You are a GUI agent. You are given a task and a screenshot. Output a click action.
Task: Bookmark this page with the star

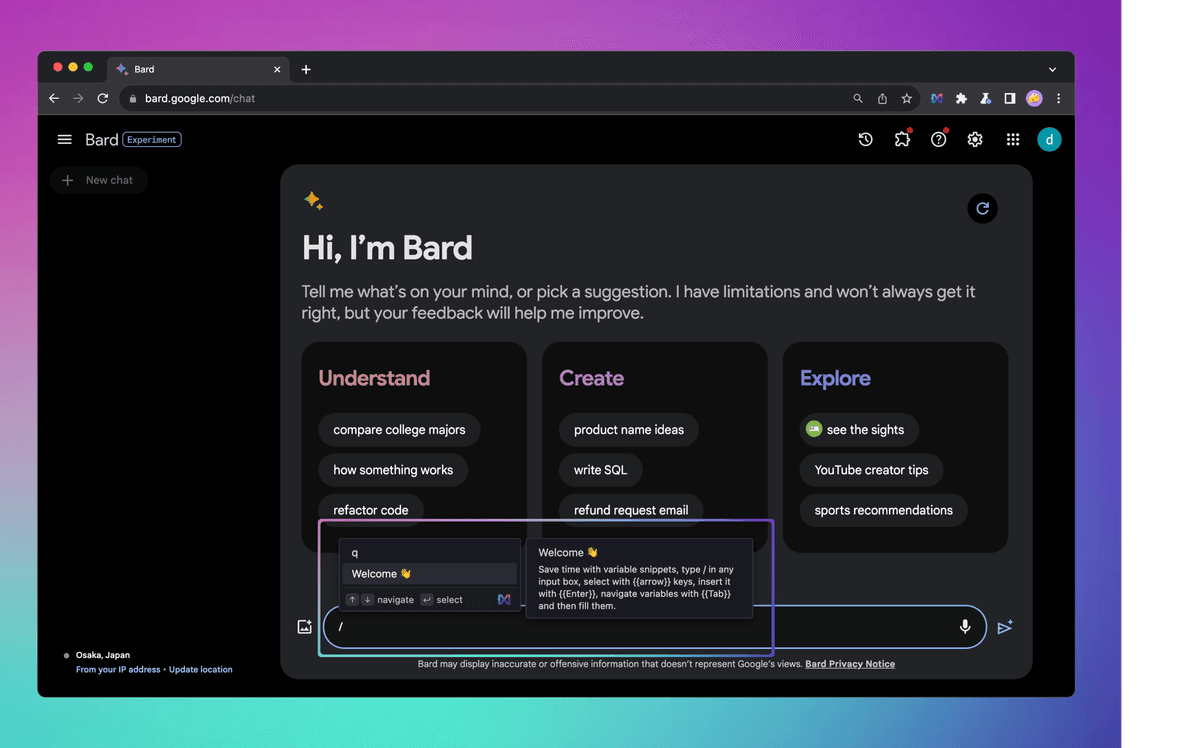pos(907,99)
